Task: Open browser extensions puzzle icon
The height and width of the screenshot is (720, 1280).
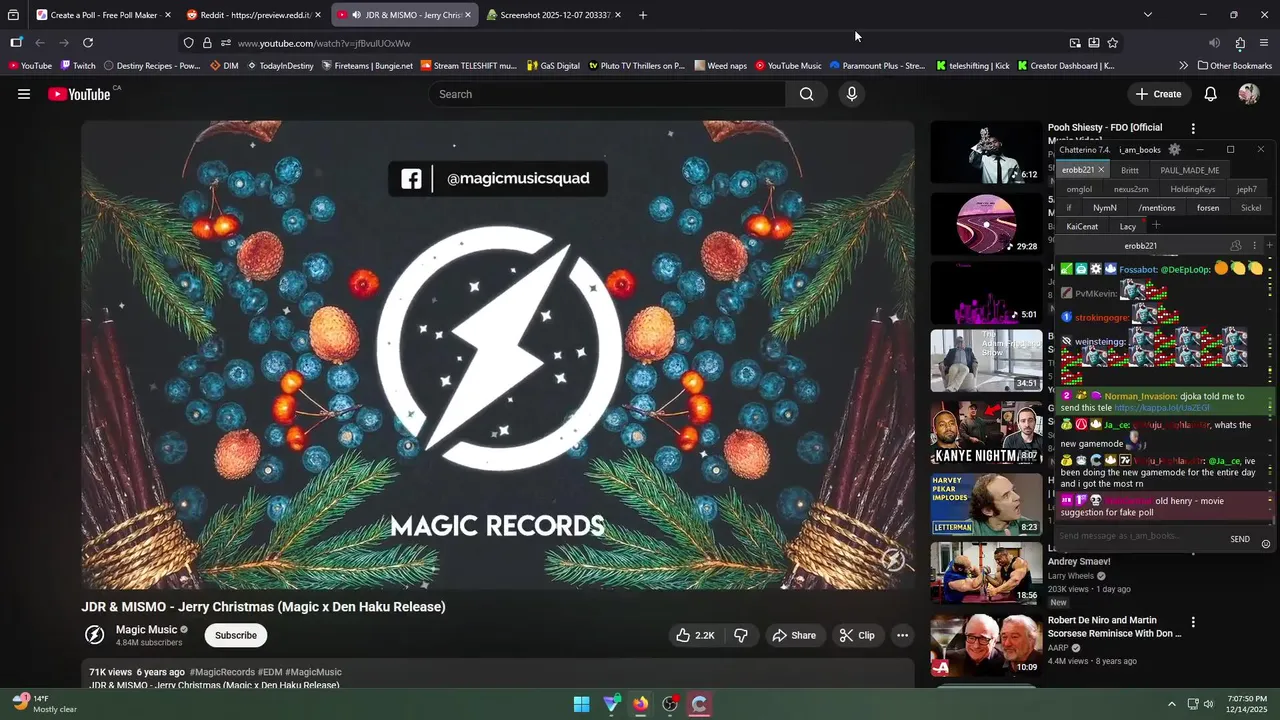Action: pos(1240,43)
